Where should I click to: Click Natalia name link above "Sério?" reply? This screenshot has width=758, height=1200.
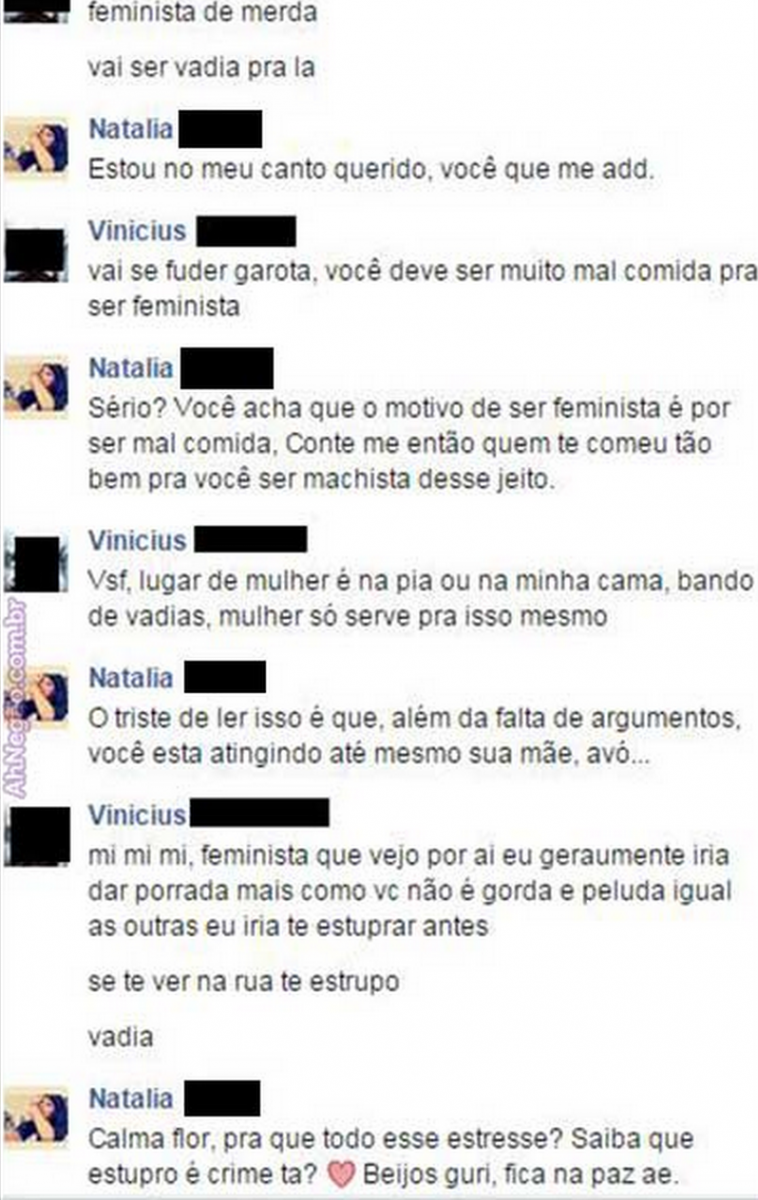pyautogui.click(x=130, y=368)
